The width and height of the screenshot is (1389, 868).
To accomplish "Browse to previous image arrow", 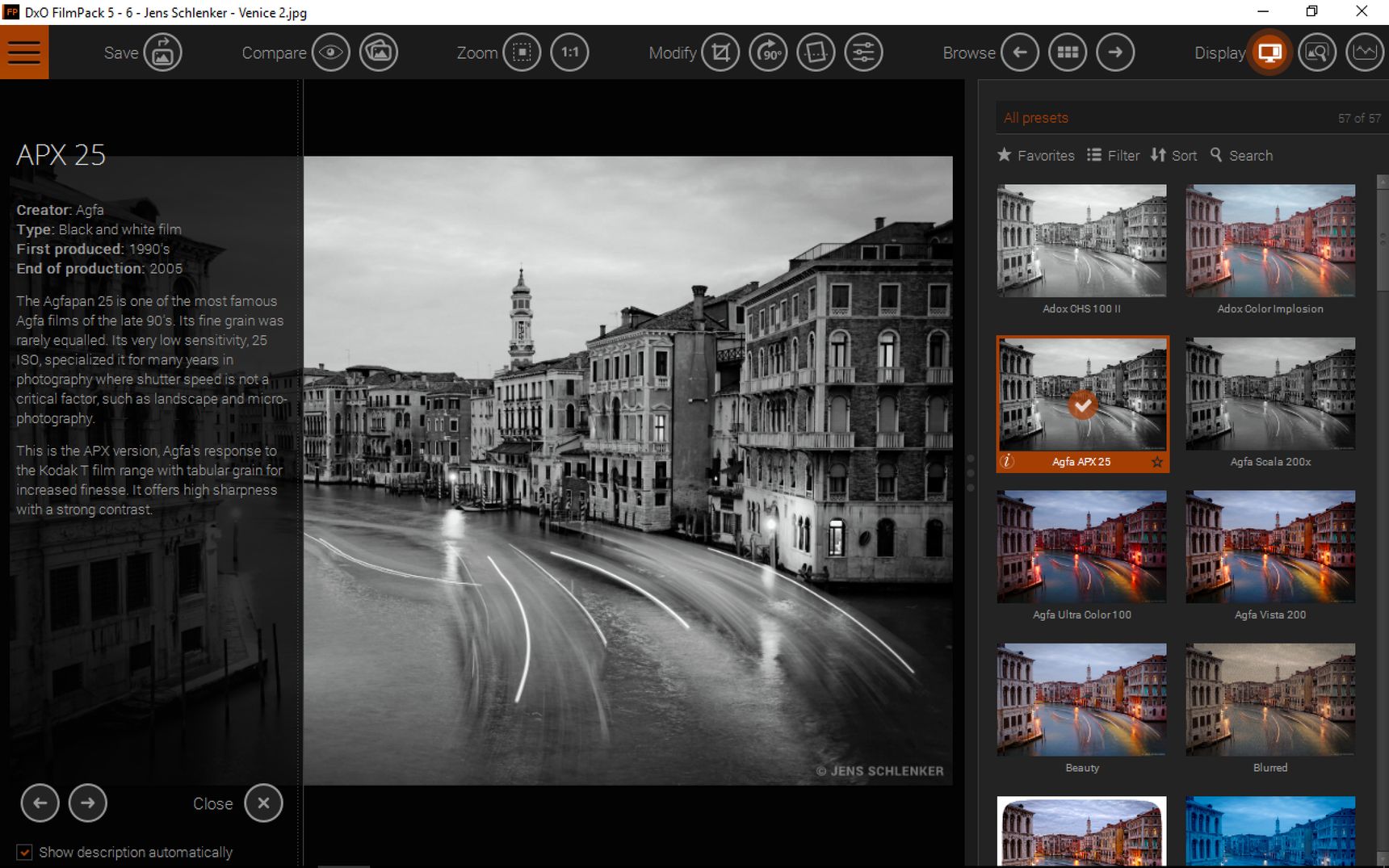I will point(1020,52).
